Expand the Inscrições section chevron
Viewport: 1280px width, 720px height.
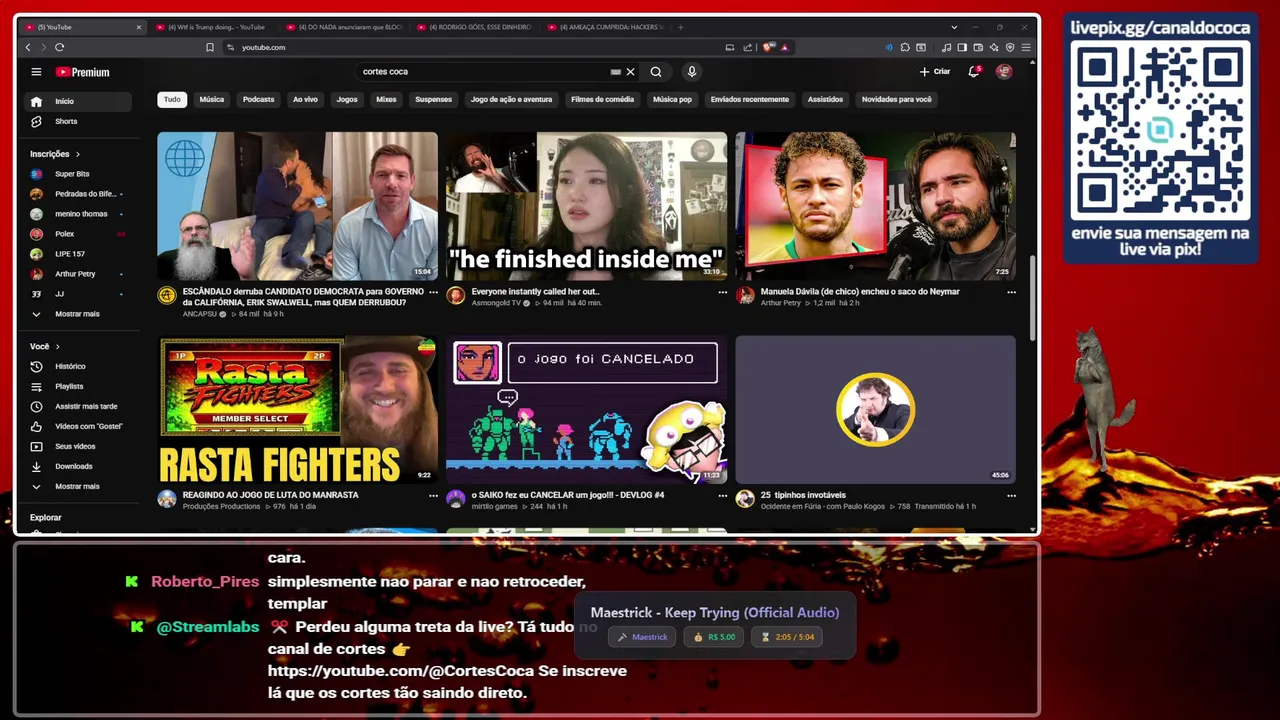pos(77,154)
